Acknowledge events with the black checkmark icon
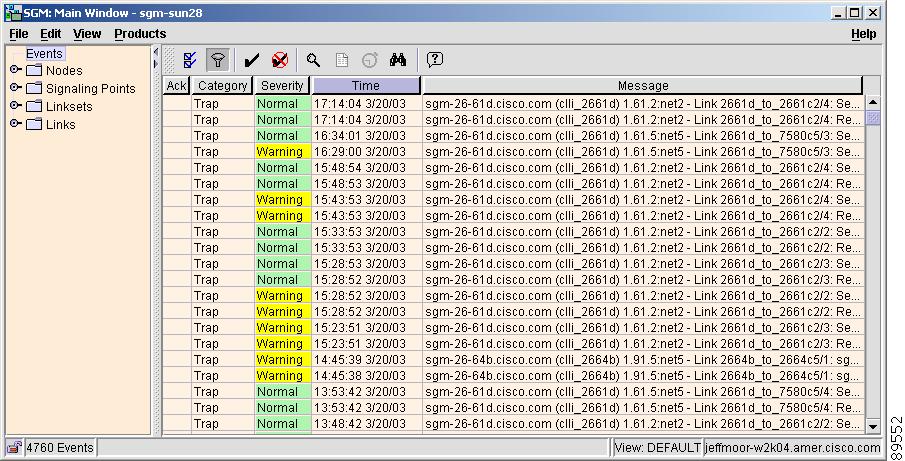Screen dimensions: 905x461 click(251, 59)
